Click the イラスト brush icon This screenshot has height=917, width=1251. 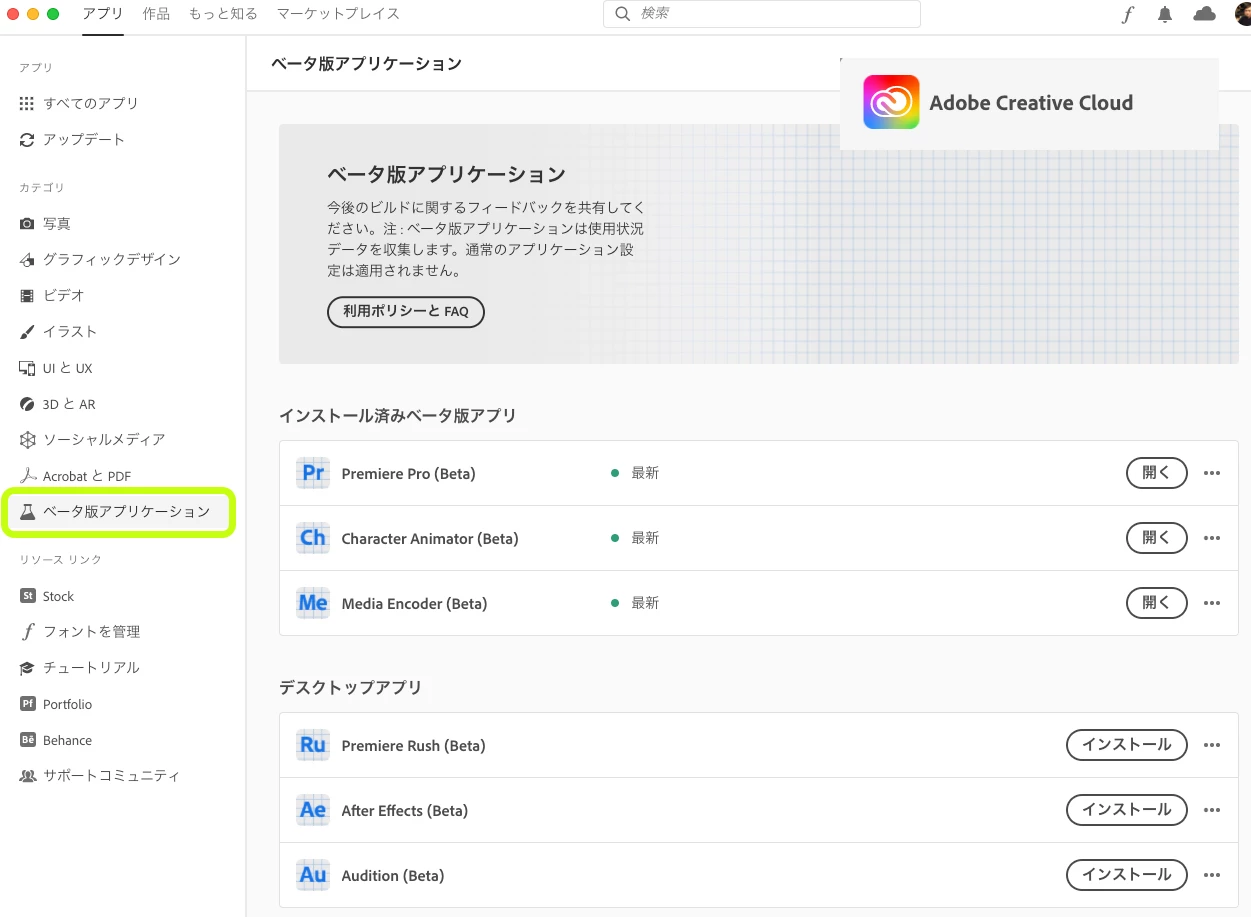[27, 332]
